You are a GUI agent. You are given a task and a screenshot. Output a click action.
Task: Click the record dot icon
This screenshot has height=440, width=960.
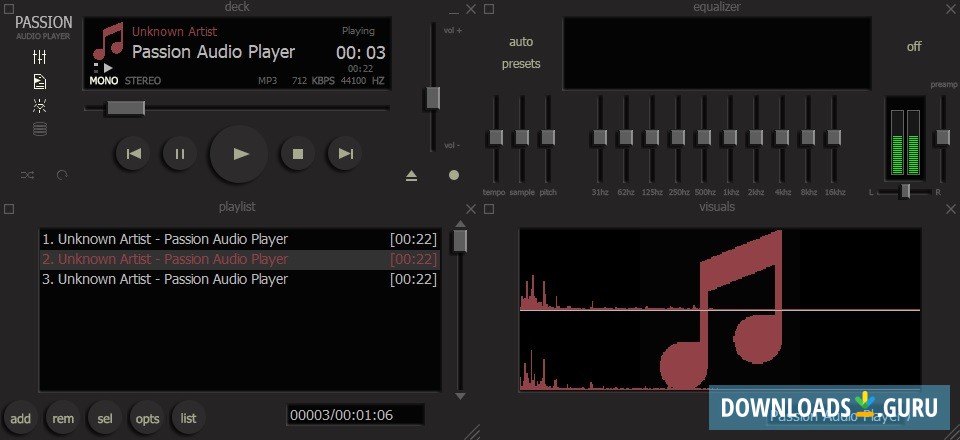click(454, 175)
